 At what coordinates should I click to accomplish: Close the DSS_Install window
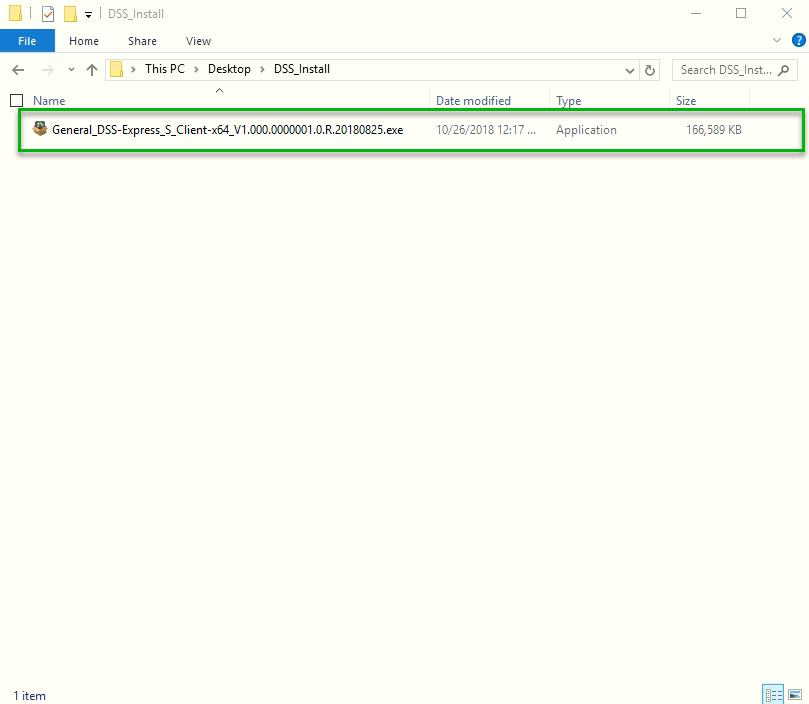786,13
